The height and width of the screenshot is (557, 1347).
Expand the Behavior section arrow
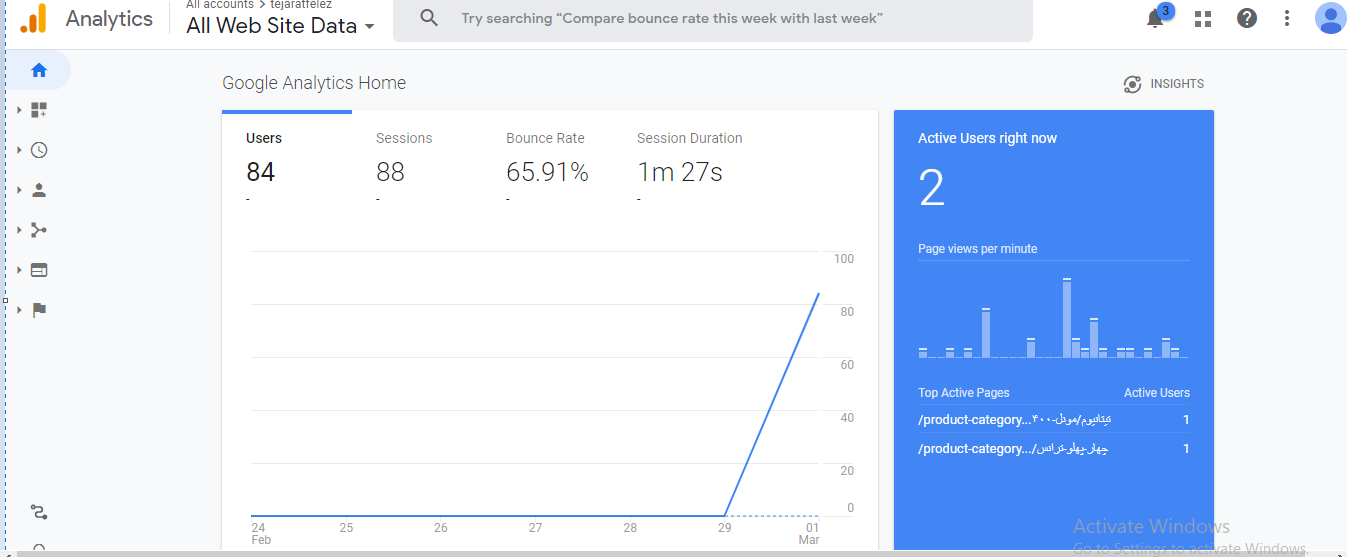(x=19, y=270)
